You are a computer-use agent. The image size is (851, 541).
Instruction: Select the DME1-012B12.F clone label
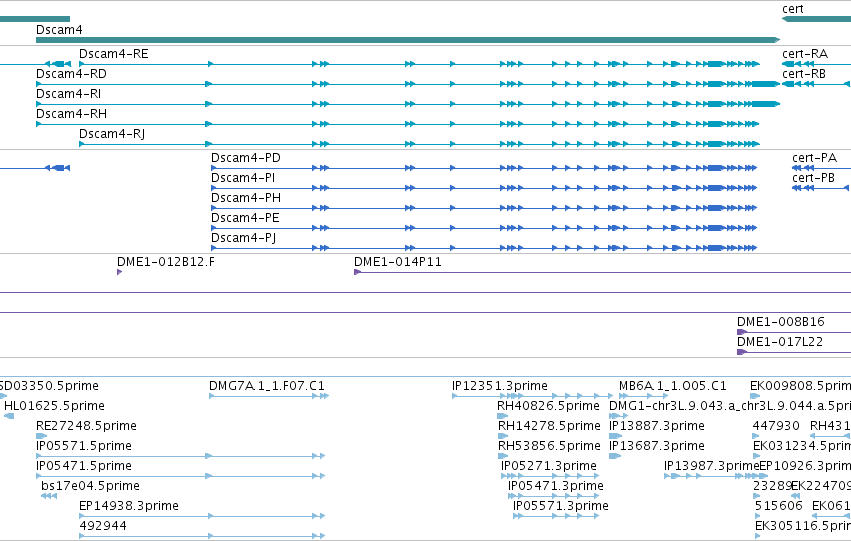coord(166,262)
